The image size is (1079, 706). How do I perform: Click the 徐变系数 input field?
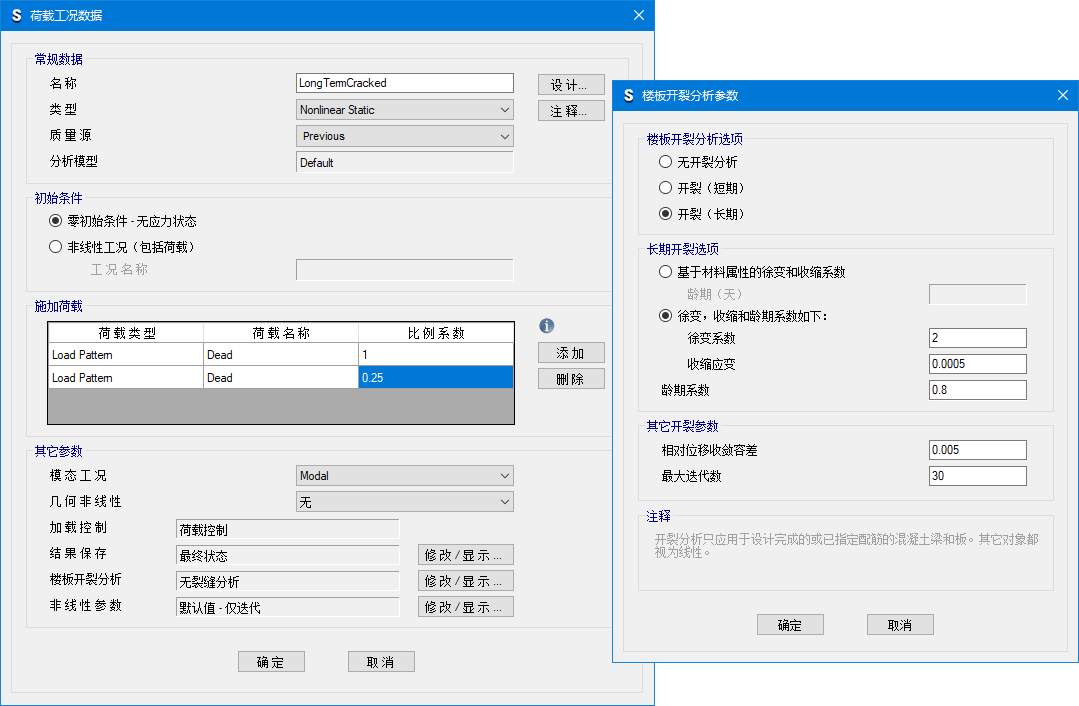977,338
